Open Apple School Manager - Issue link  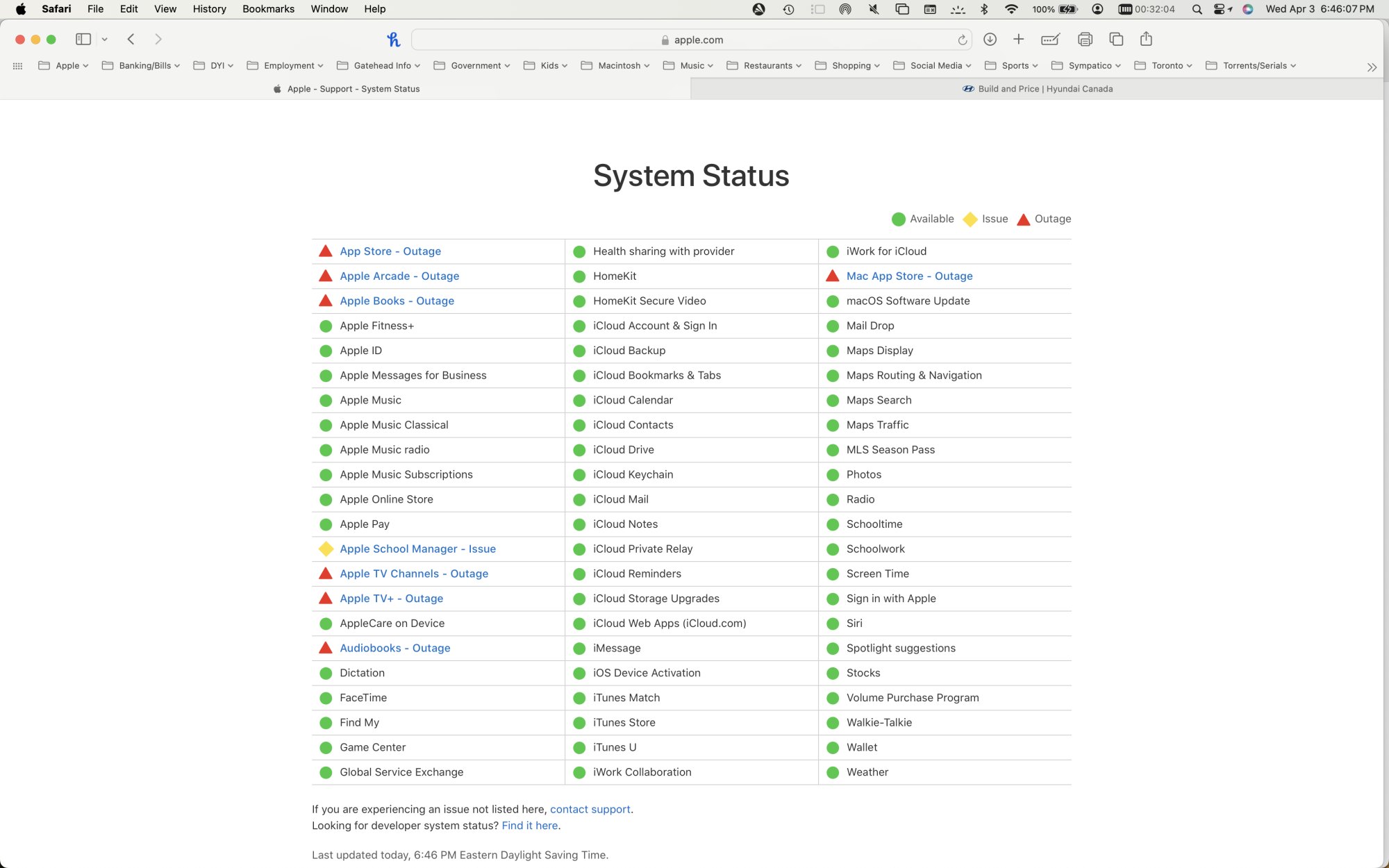pos(417,549)
